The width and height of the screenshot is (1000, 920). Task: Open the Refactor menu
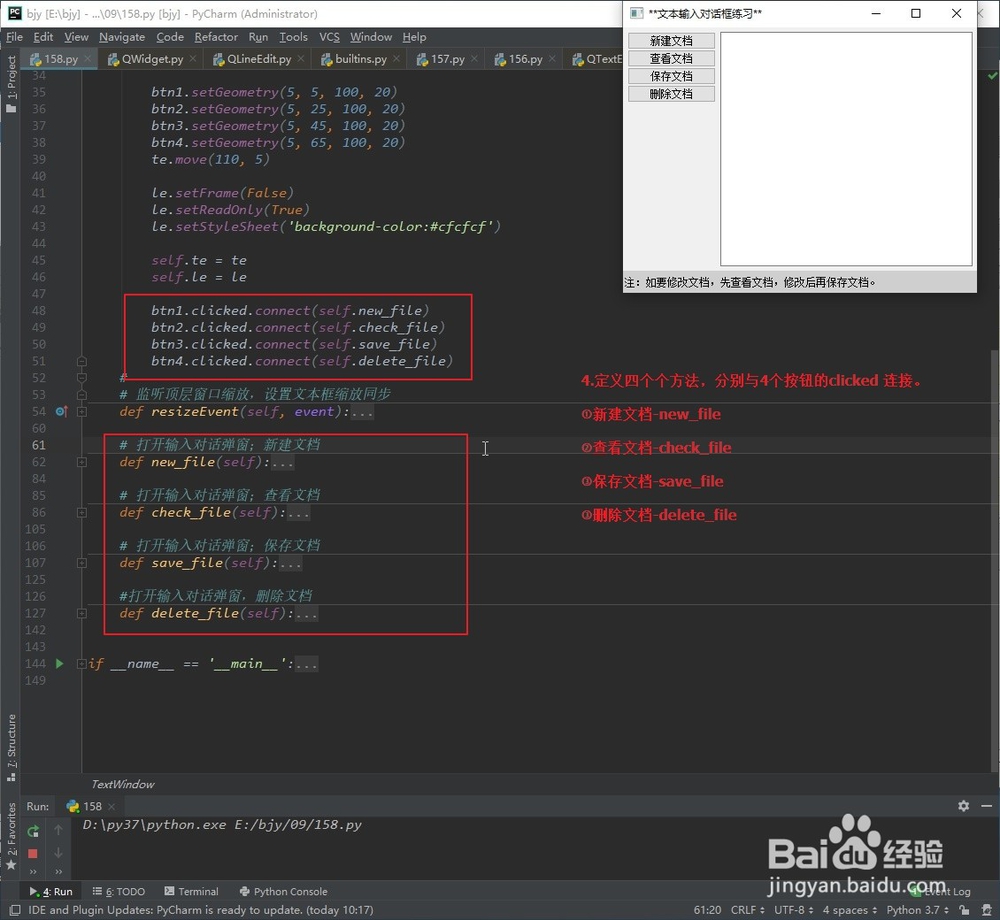tap(216, 37)
